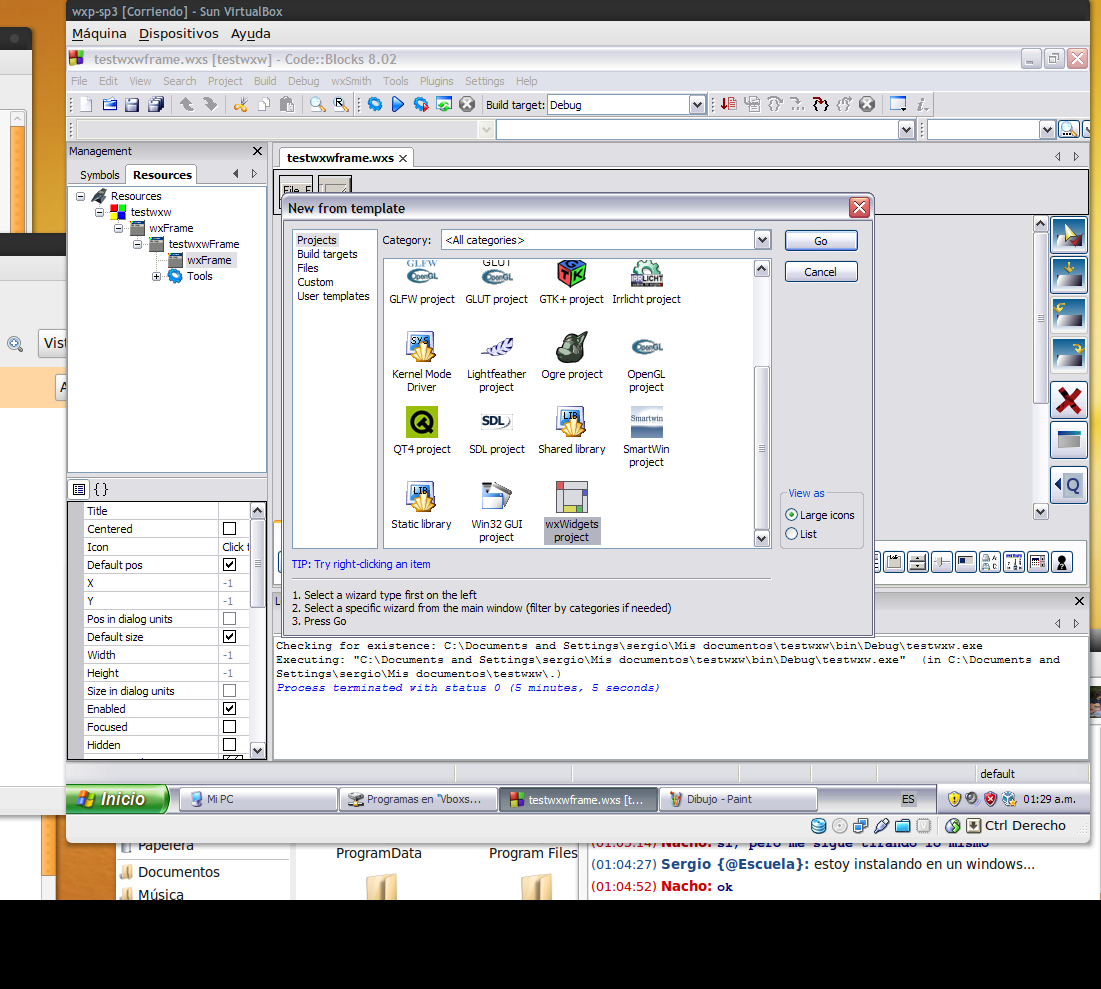Image resolution: width=1101 pixels, height=989 pixels.
Task: Uncheck the Default size property
Action: (x=227, y=637)
